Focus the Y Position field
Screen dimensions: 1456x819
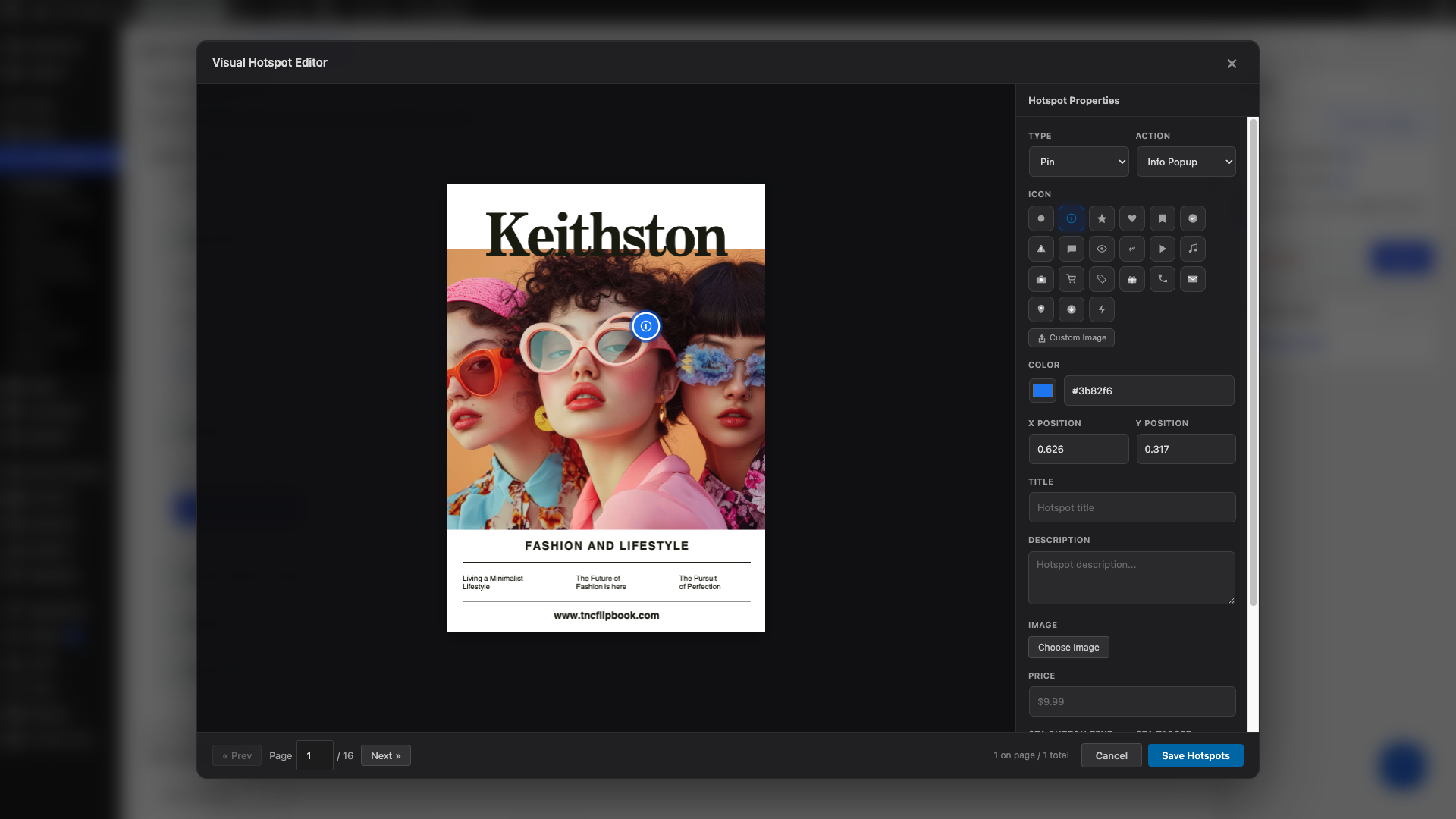tap(1186, 449)
